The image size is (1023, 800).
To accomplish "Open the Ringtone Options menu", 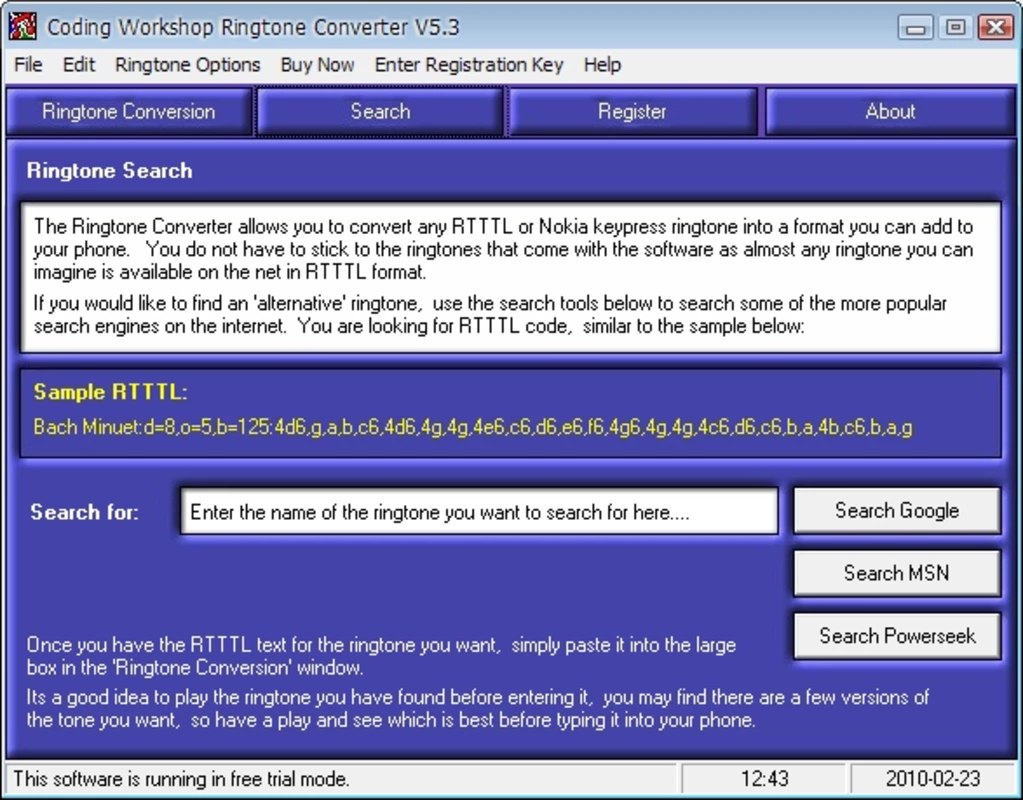I will pyautogui.click(x=187, y=65).
